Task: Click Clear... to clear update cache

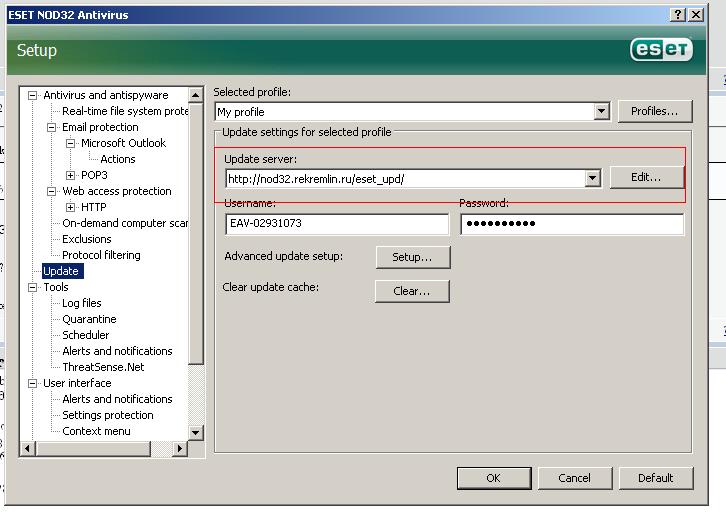Action: click(x=412, y=291)
